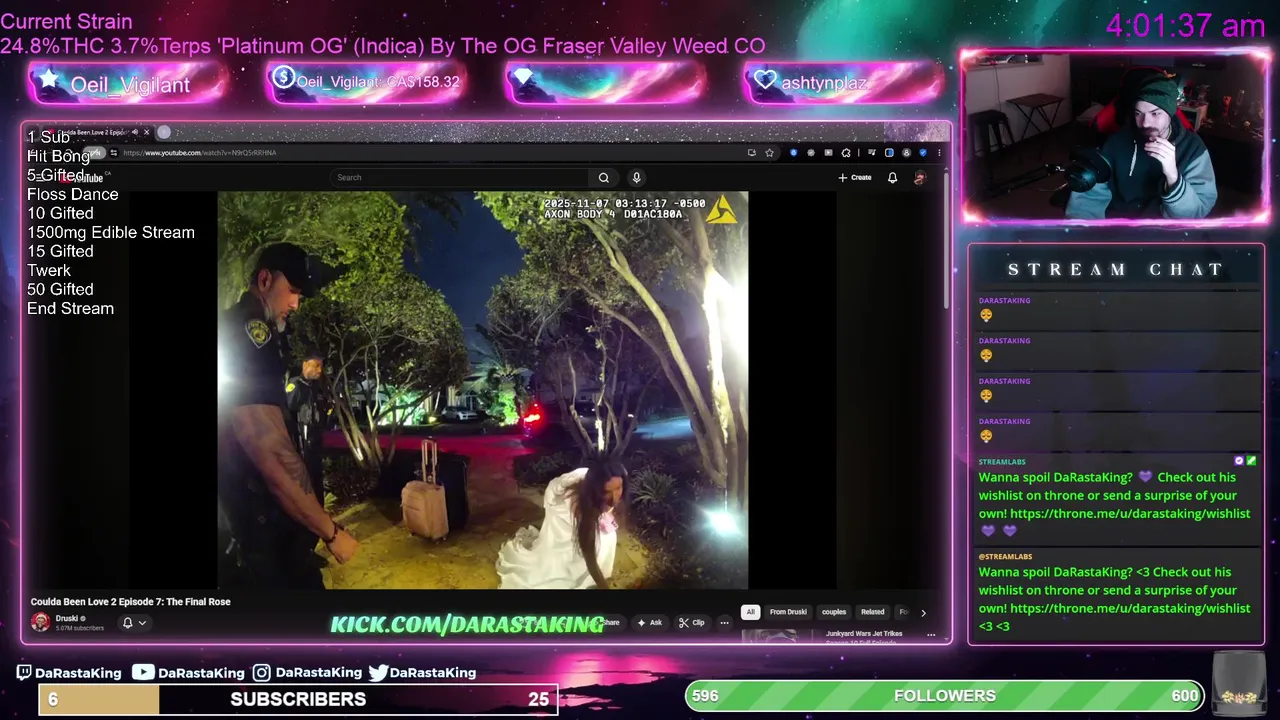The image size is (1280, 720).
Task: Select the couples filter chip
Action: pyautogui.click(x=834, y=612)
